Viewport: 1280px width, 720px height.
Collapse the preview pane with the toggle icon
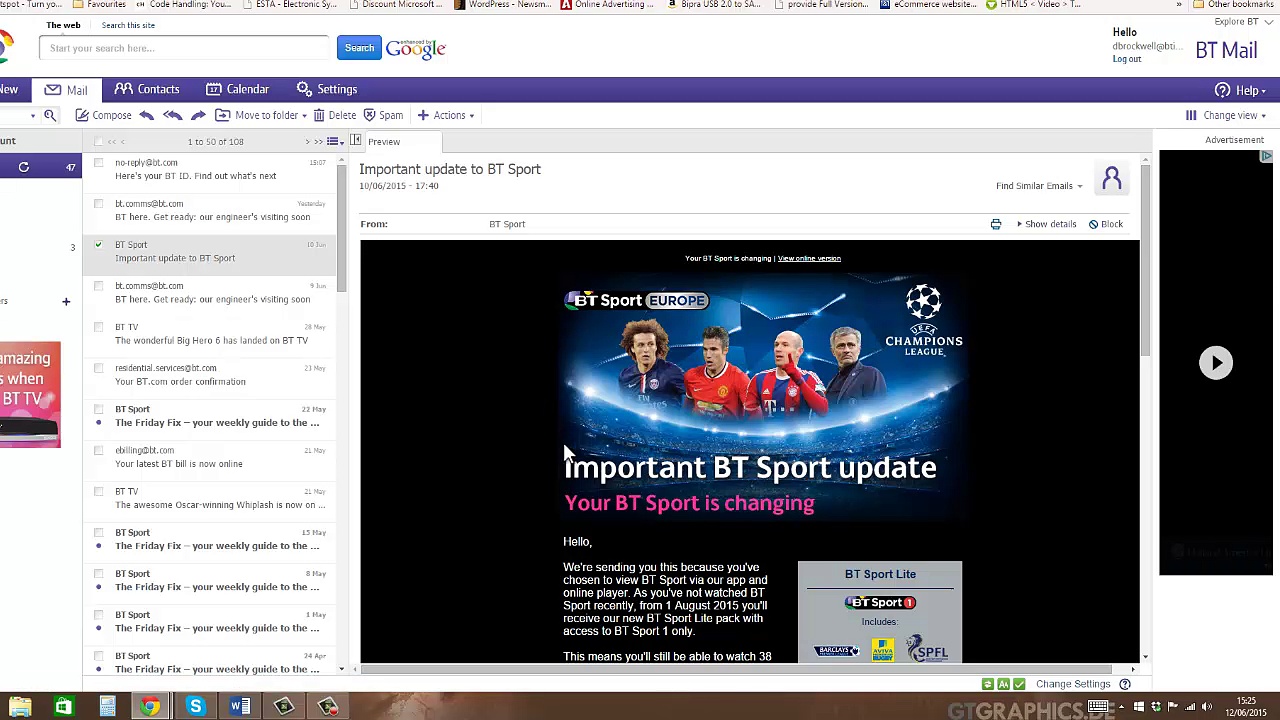tap(355, 141)
